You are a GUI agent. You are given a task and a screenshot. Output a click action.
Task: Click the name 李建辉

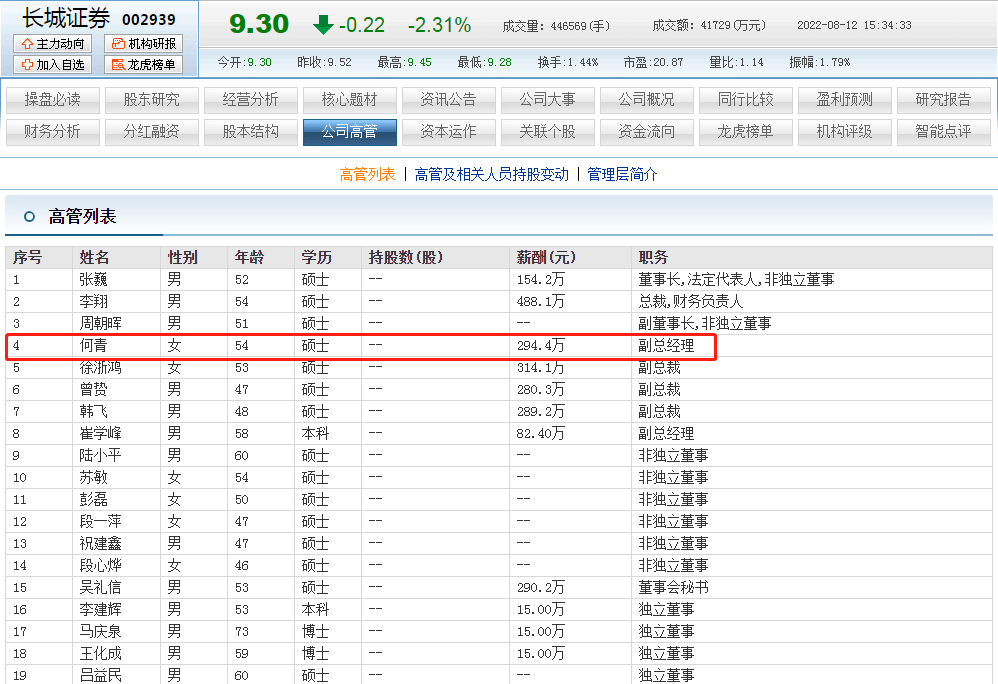(x=101, y=610)
